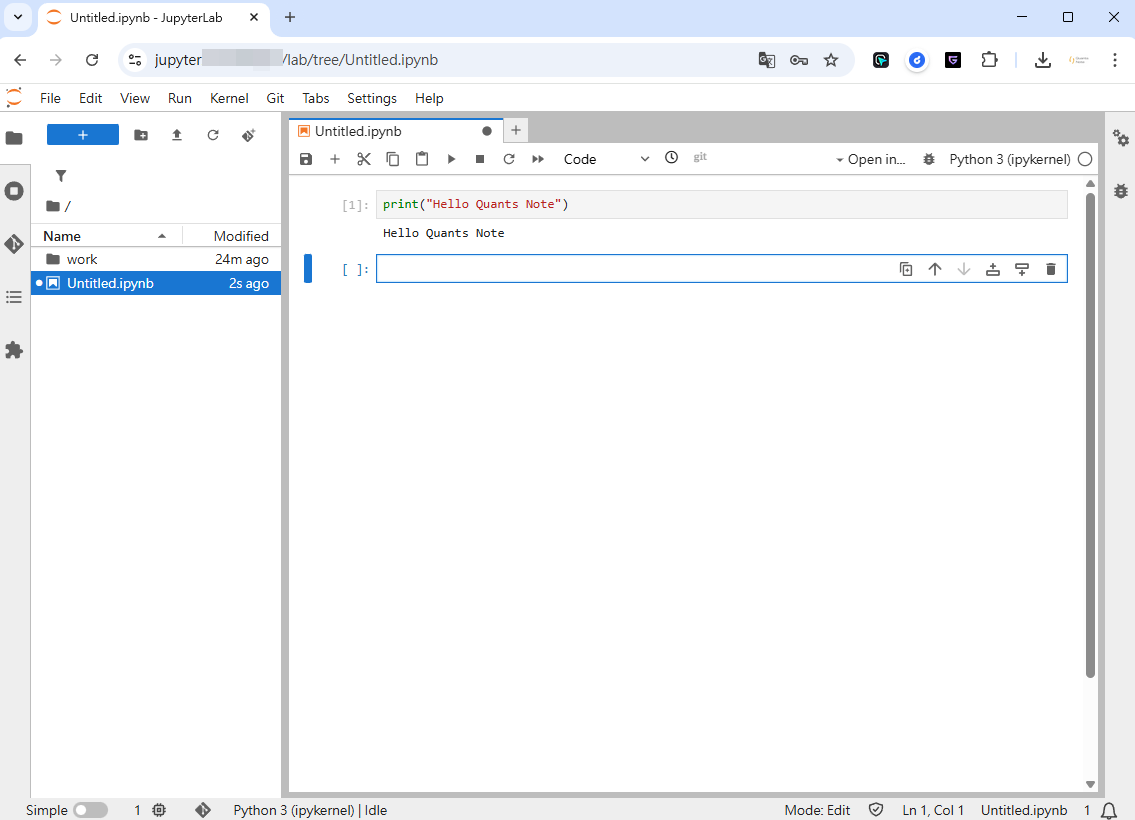This screenshot has height=820, width=1135.
Task: Sort files by Modified column header
Action: (x=232, y=236)
